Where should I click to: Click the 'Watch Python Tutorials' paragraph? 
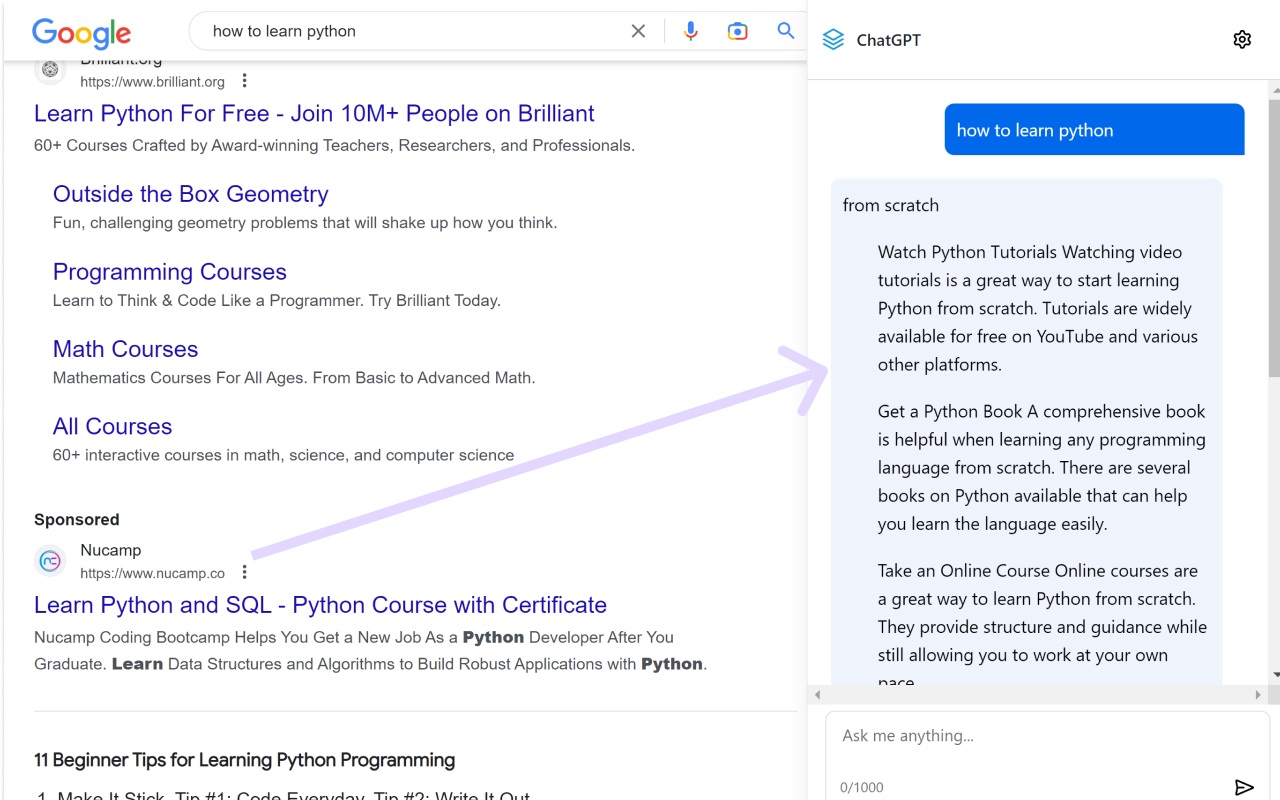1038,308
